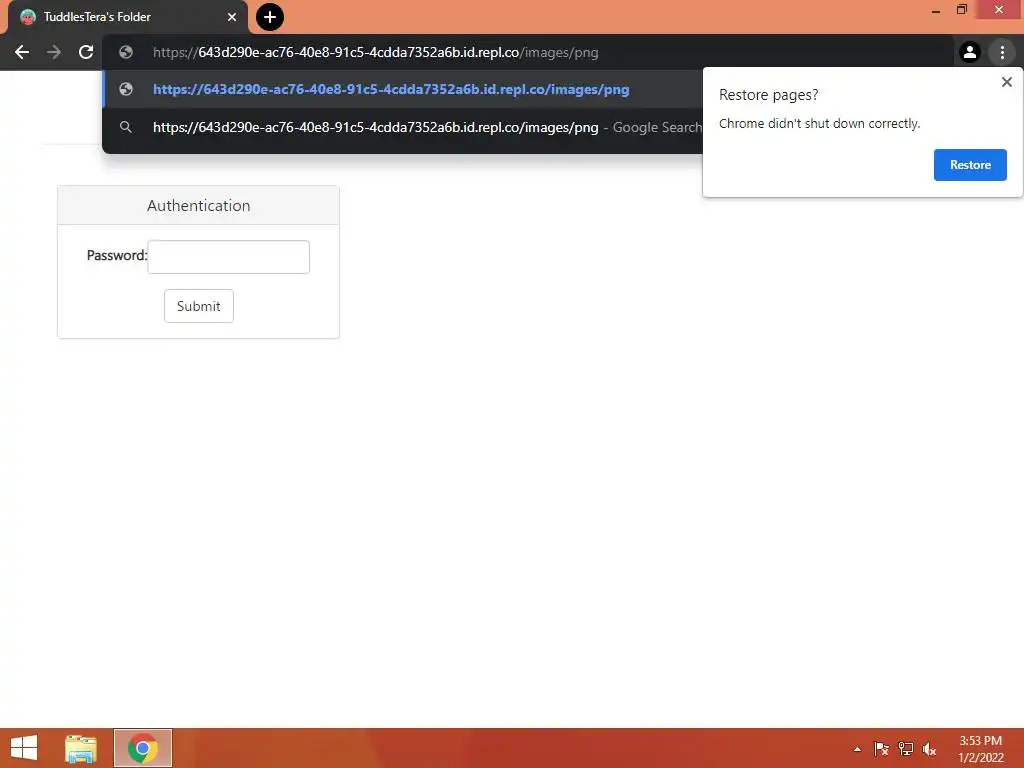Click the globe site-info icon in address bar
Viewport: 1024px width, 768px height.
126,52
